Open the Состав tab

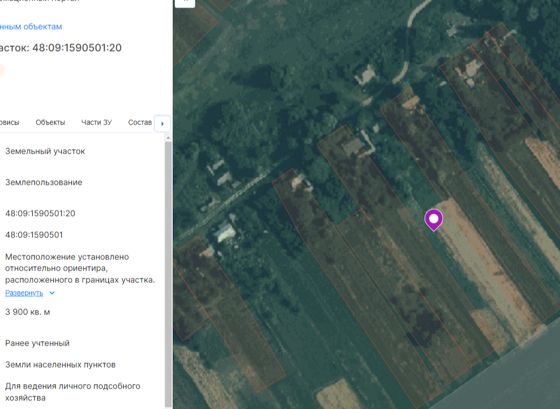[140, 123]
